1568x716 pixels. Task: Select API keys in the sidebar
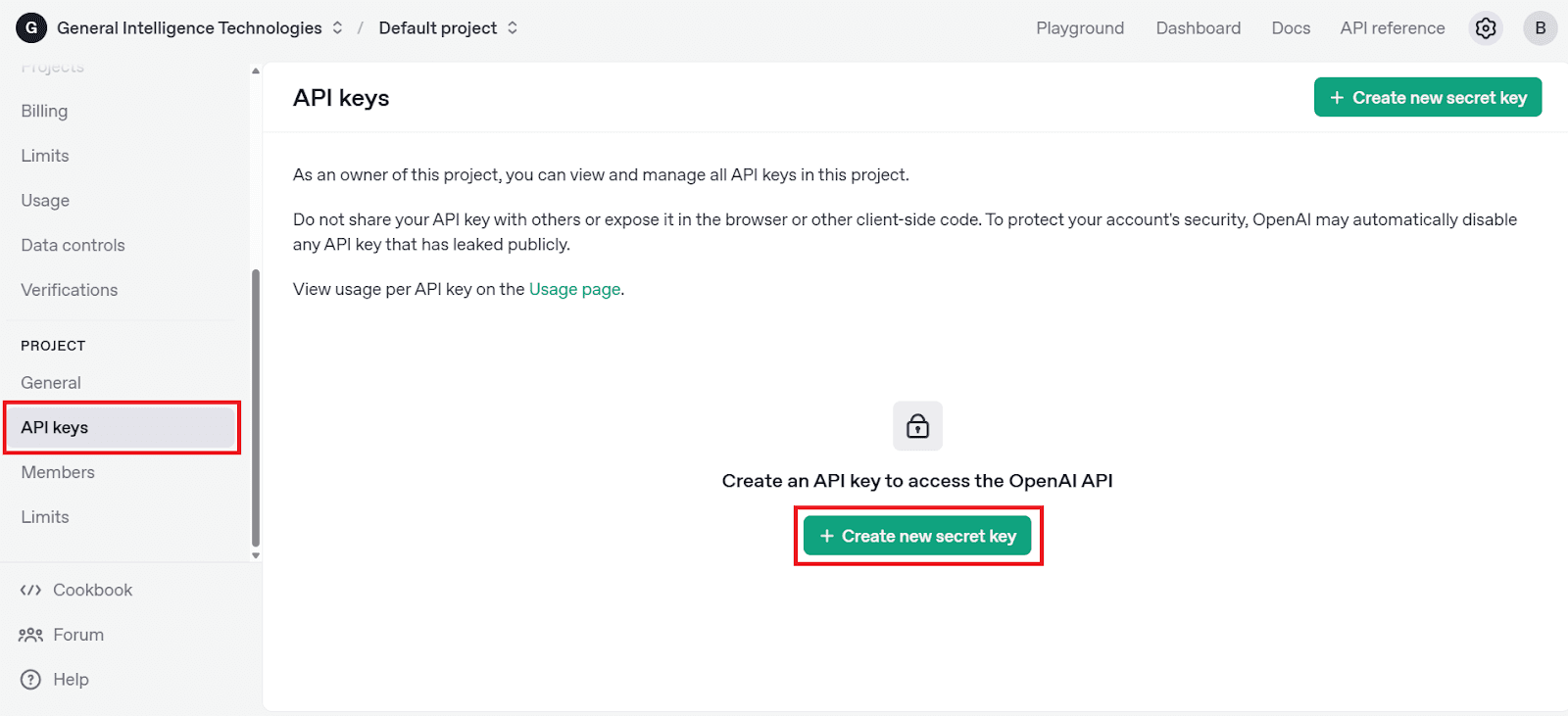tap(122, 427)
